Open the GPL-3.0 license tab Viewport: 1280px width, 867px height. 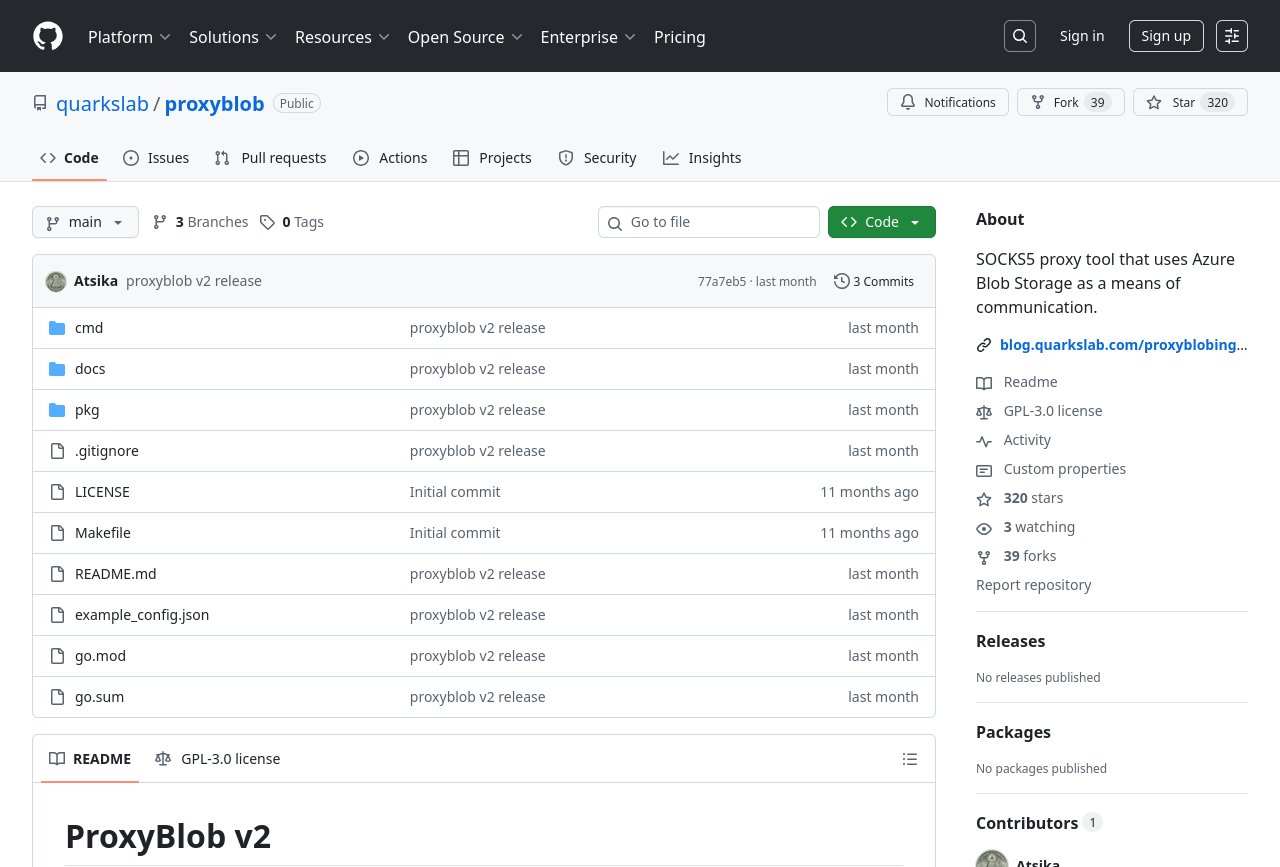[x=218, y=759]
